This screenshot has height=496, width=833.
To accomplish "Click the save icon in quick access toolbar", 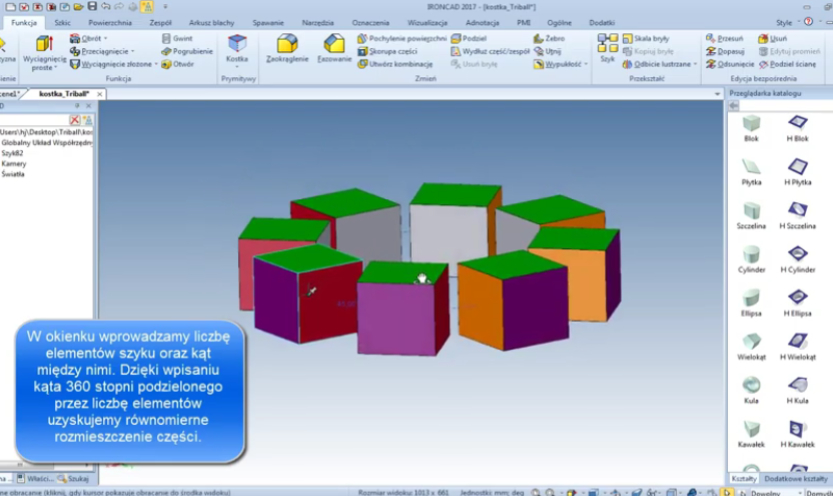I will click(92, 6).
